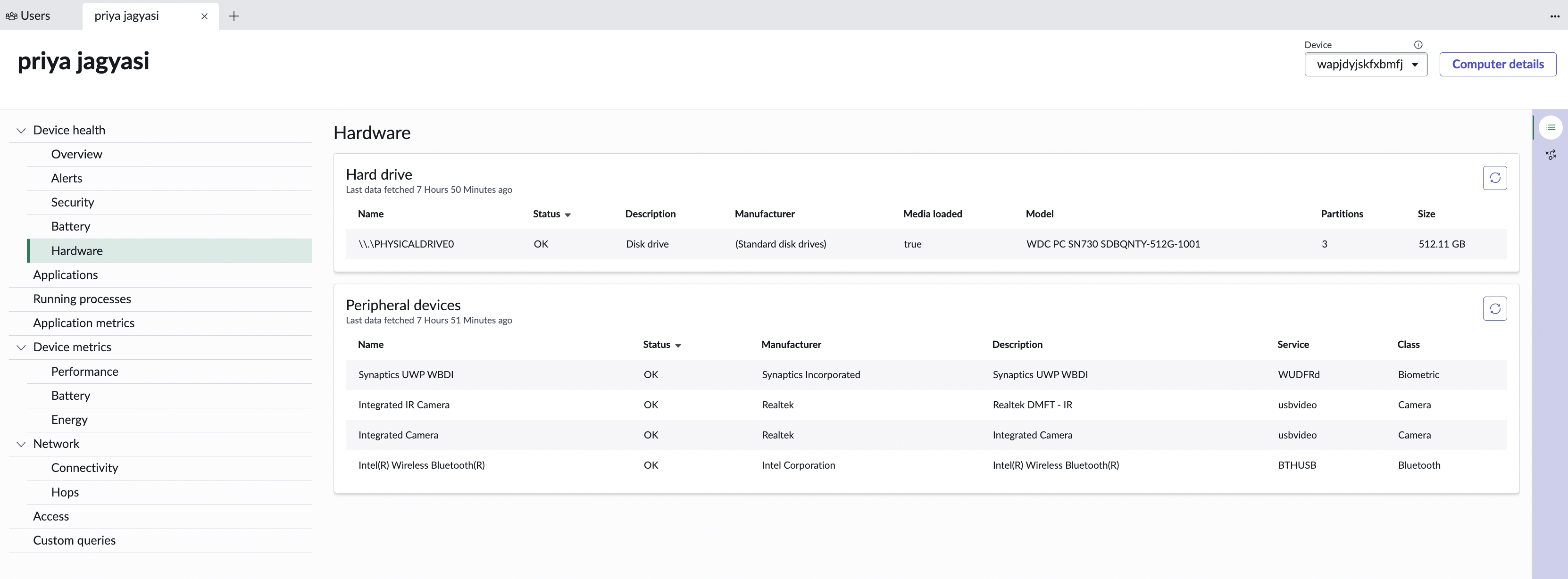Click the Class column header

click(1408, 345)
